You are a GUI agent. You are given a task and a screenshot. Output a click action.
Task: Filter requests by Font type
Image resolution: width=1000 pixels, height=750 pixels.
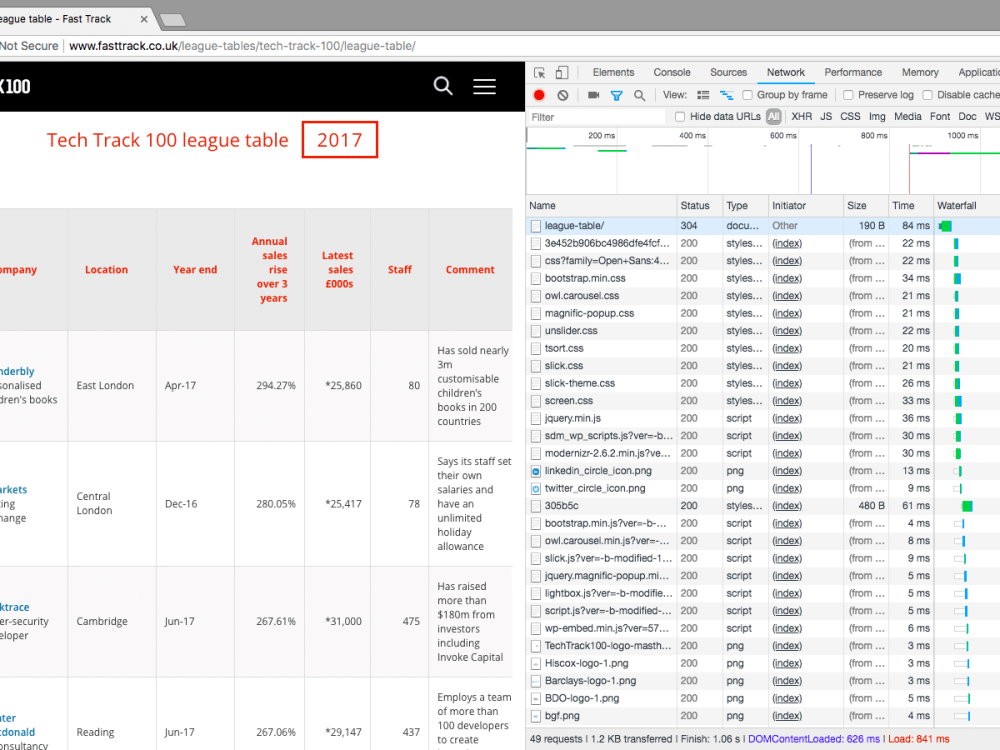tap(939, 117)
